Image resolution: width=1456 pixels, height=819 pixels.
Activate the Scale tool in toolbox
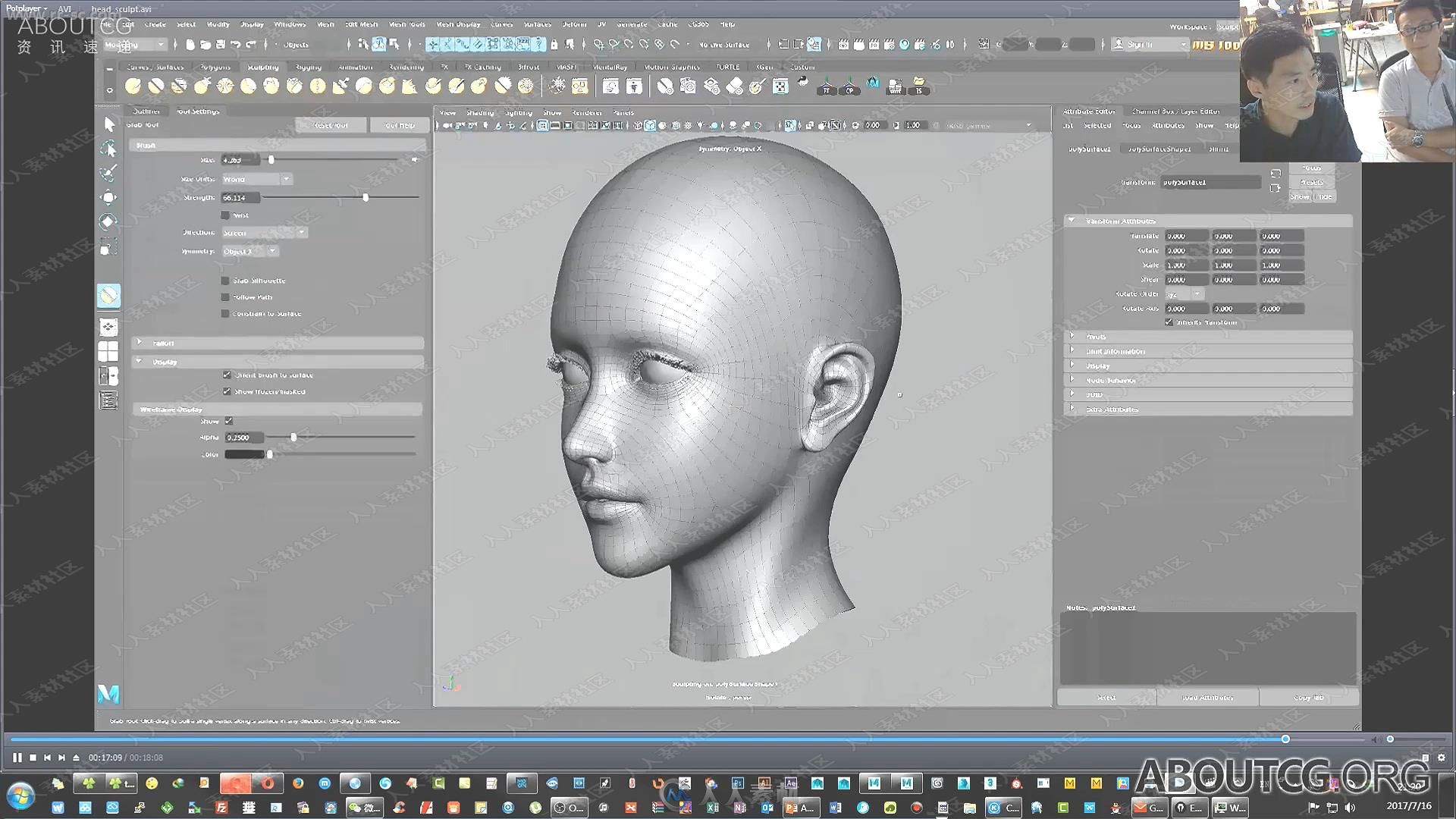(109, 247)
